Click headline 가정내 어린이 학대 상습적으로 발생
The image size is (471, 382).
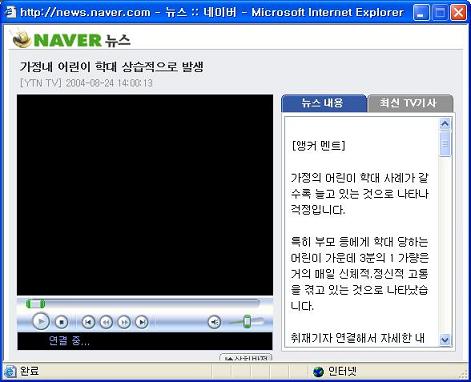tap(111, 67)
